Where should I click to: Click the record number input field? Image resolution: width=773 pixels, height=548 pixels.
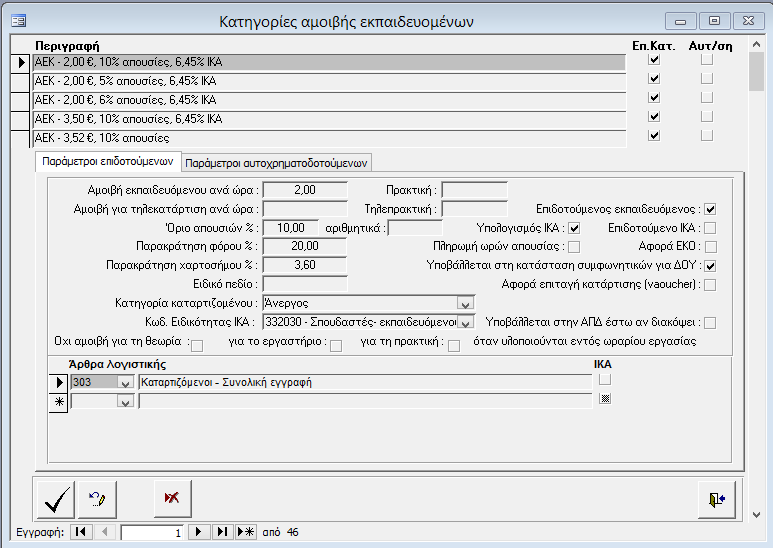coord(152,533)
